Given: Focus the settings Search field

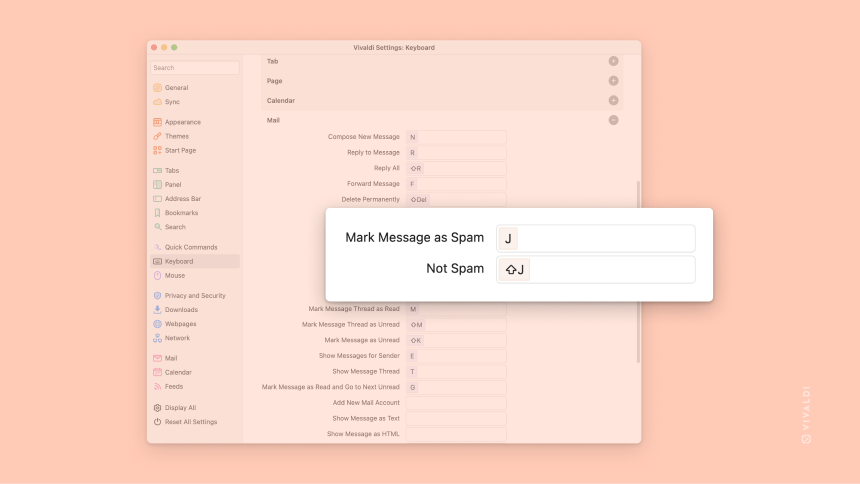Looking at the screenshot, I should pyautogui.click(x=195, y=67).
